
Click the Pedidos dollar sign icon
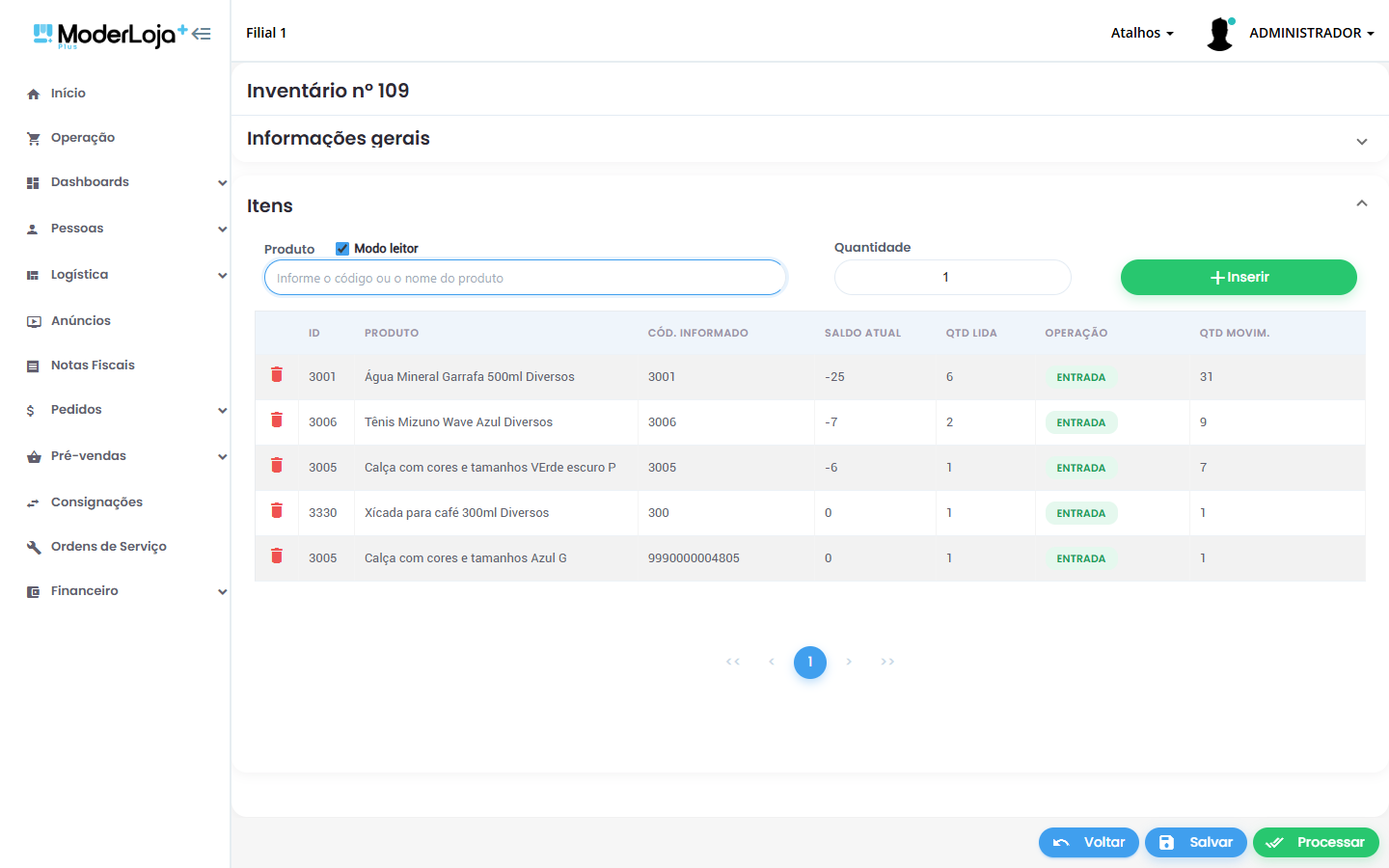30,410
